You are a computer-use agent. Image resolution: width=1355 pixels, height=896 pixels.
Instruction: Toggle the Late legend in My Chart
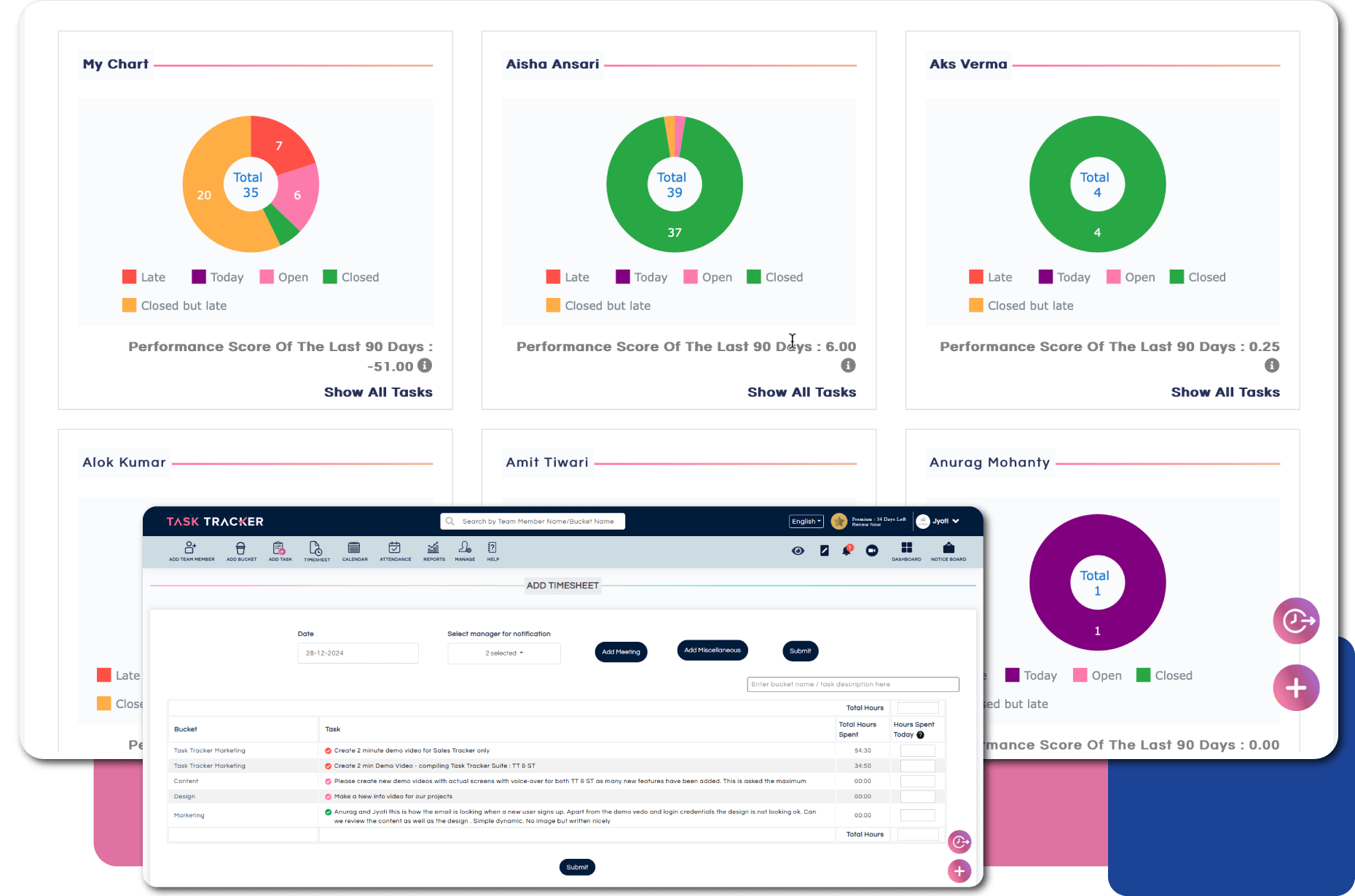(x=144, y=277)
